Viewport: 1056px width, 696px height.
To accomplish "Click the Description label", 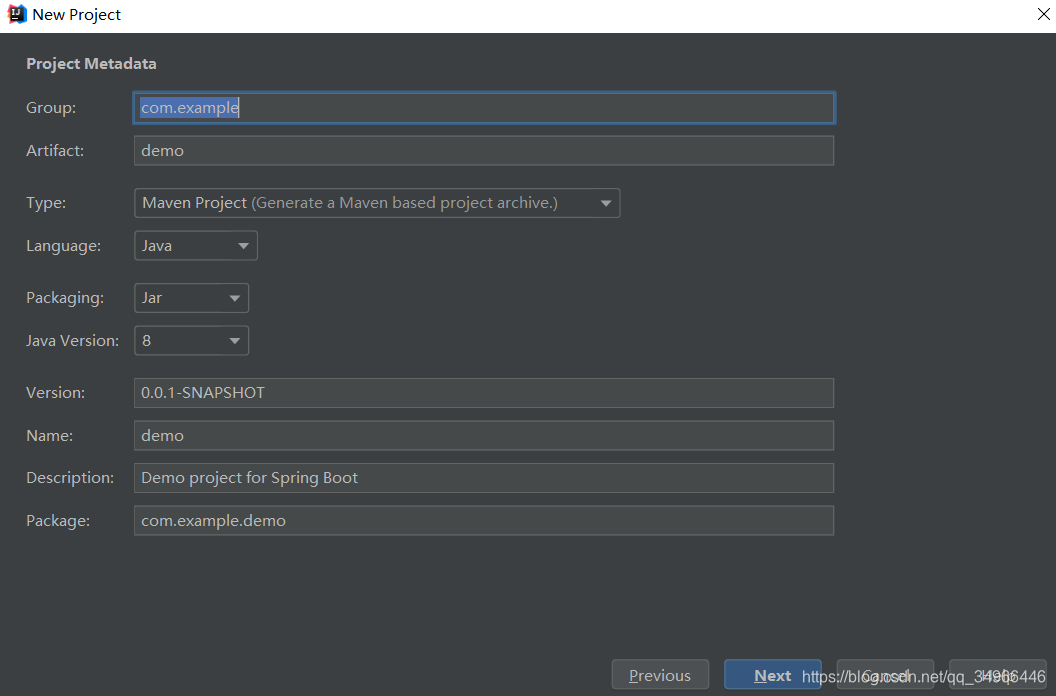I will click(x=69, y=478).
